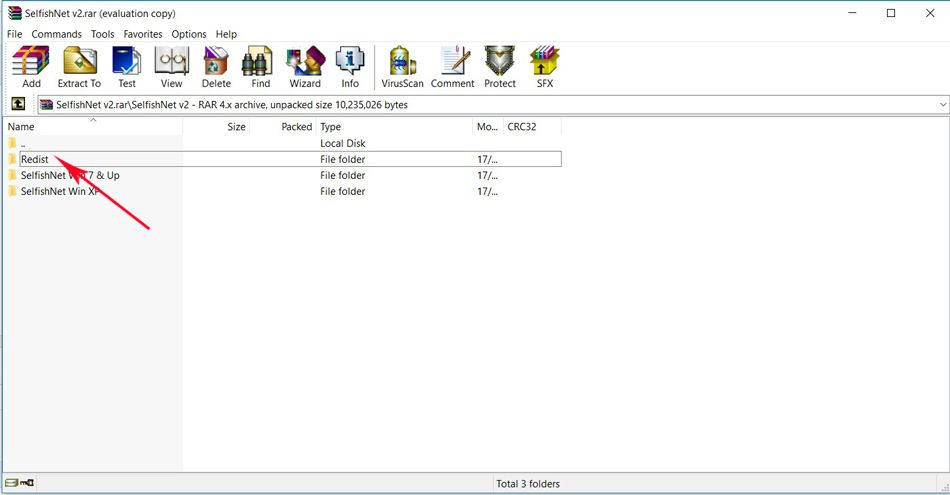Select the SelfishNet Win XP folder icon
Viewport: 950px width, 495px height.
[12, 191]
